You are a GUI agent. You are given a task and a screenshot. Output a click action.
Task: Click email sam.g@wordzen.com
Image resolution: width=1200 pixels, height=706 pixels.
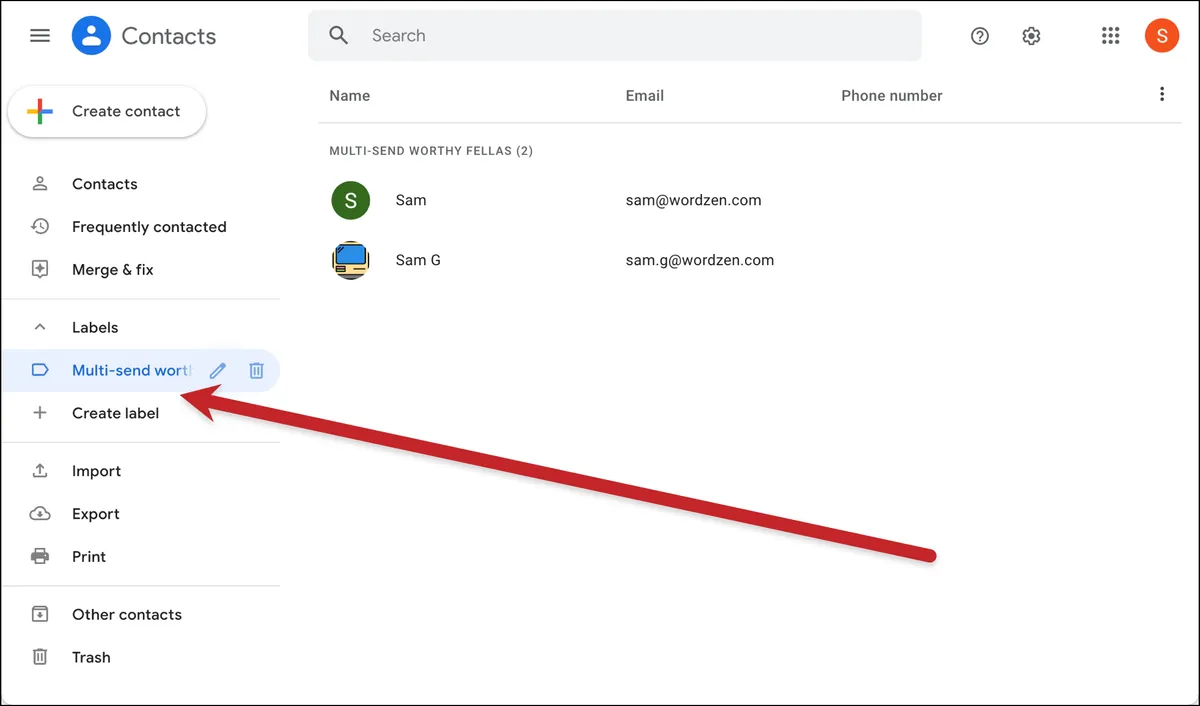click(700, 260)
